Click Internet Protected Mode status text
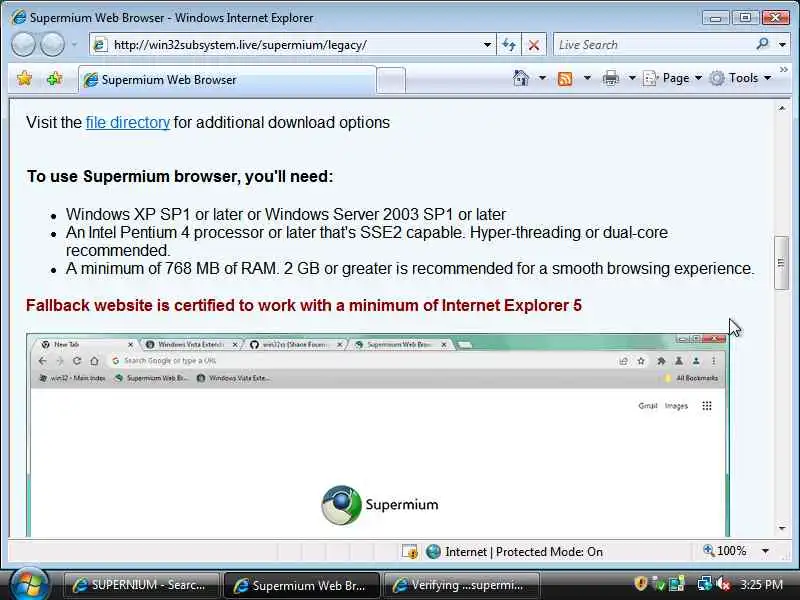The width and height of the screenshot is (800, 600). [x=524, y=552]
